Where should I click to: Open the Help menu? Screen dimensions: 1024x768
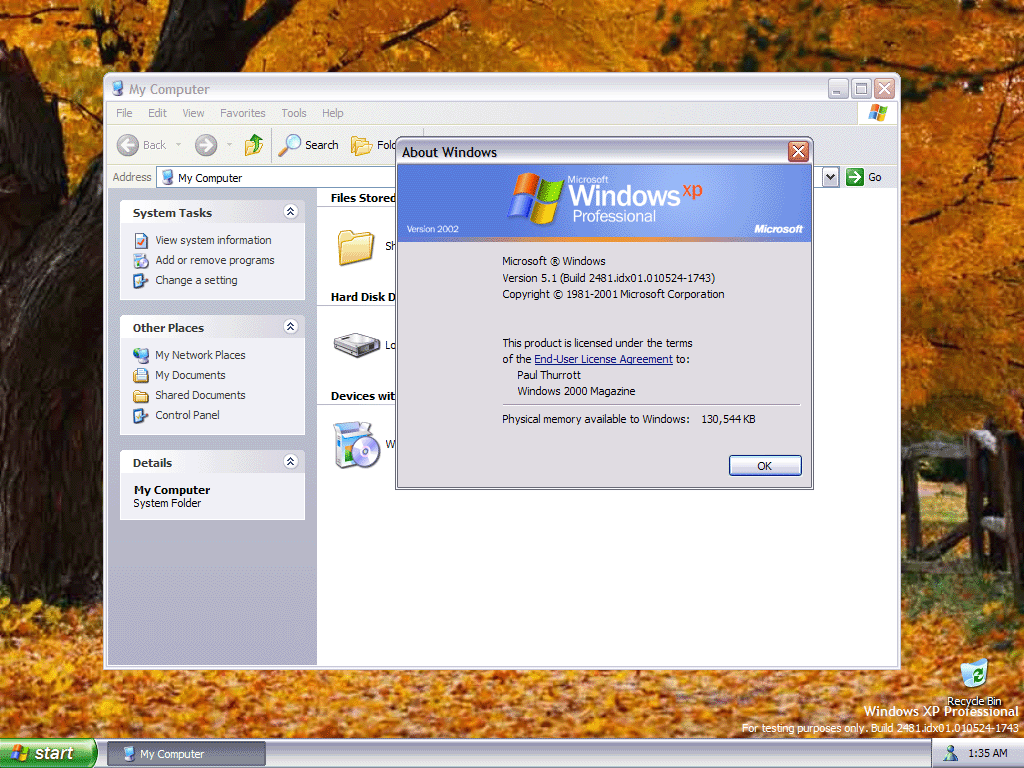[332, 113]
